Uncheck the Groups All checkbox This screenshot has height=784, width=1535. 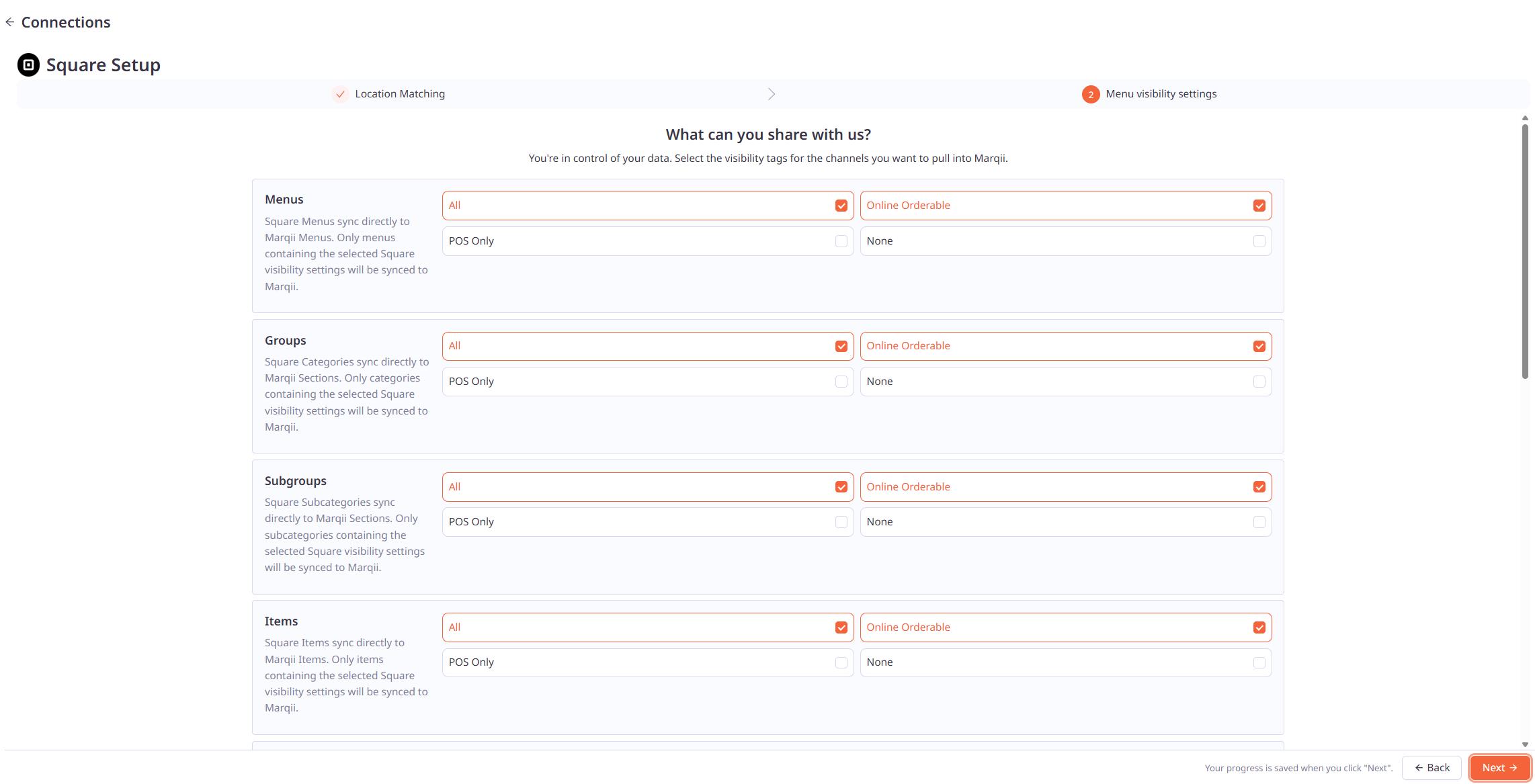coord(841,346)
